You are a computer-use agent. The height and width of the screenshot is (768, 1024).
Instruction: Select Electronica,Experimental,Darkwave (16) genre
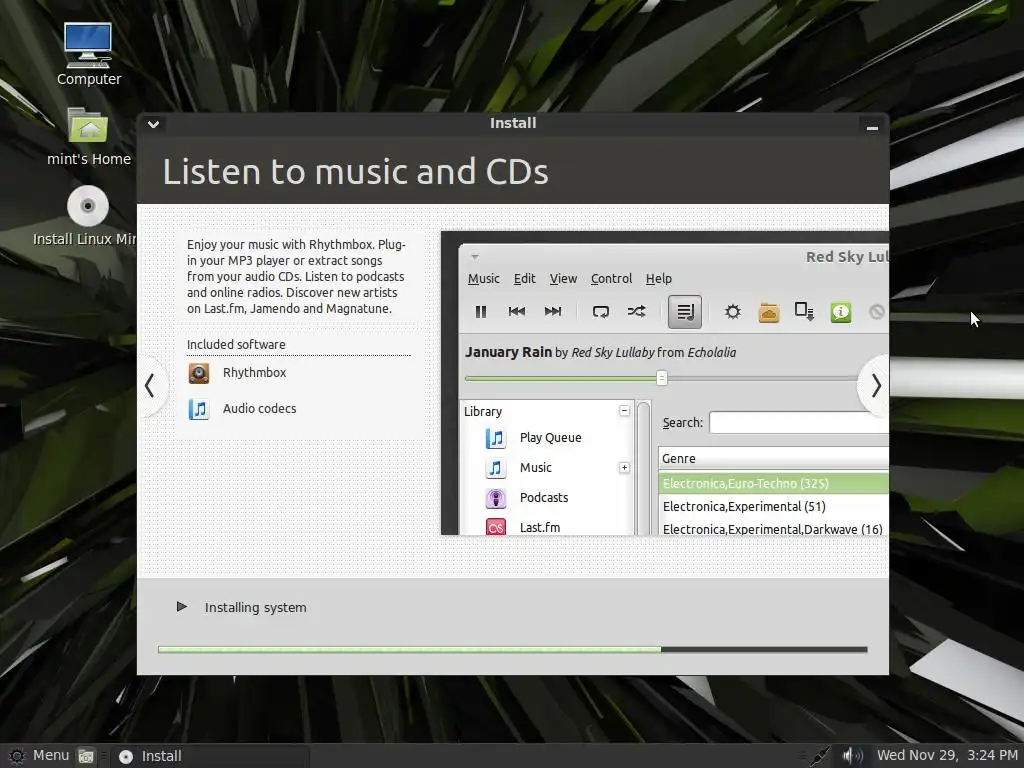point(773,528)
